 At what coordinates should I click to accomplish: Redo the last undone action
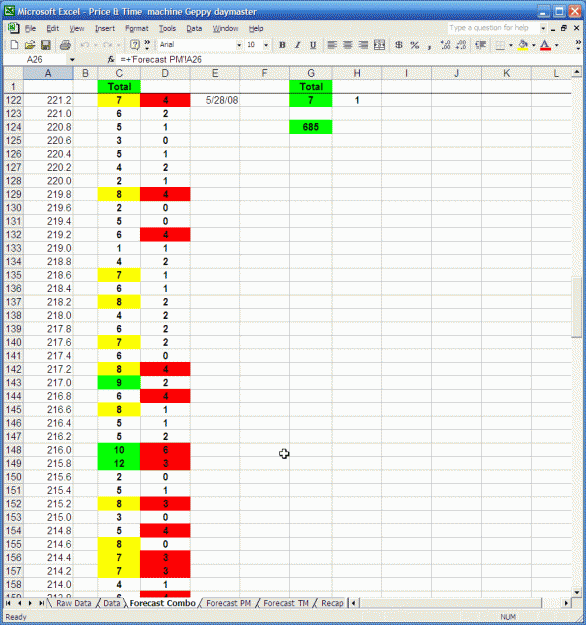[x=108, y=45]
